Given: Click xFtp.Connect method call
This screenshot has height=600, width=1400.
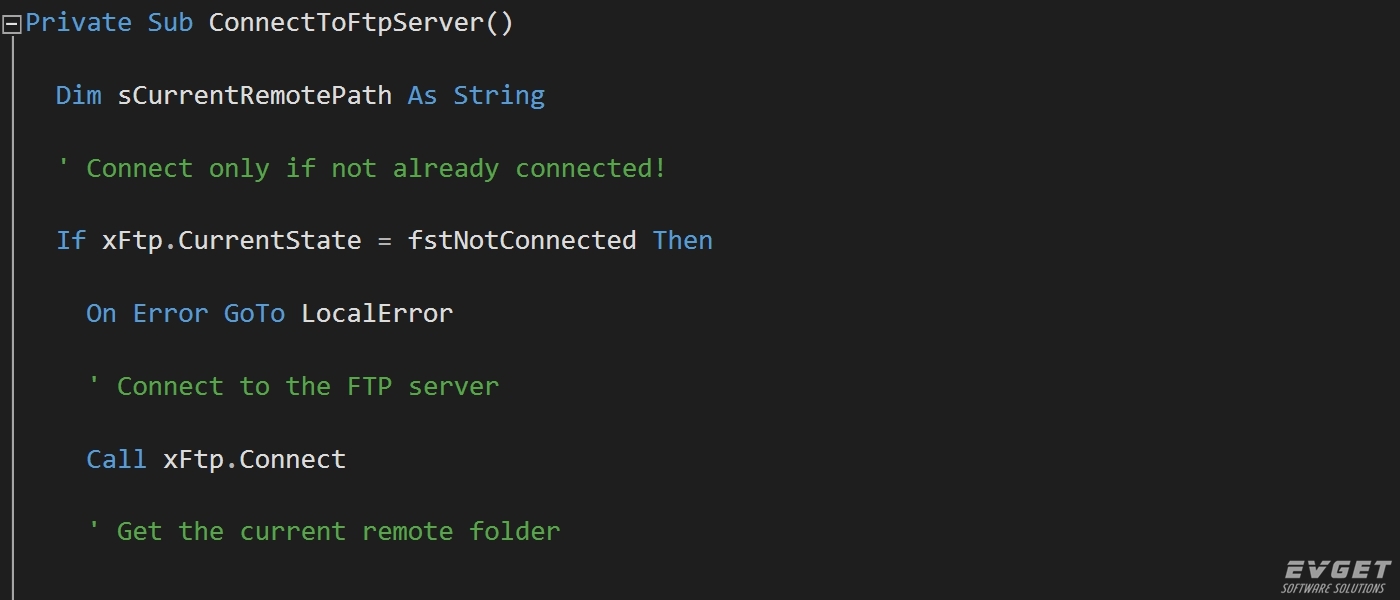Looking at the screenshot, I should [x=254, y=459].
